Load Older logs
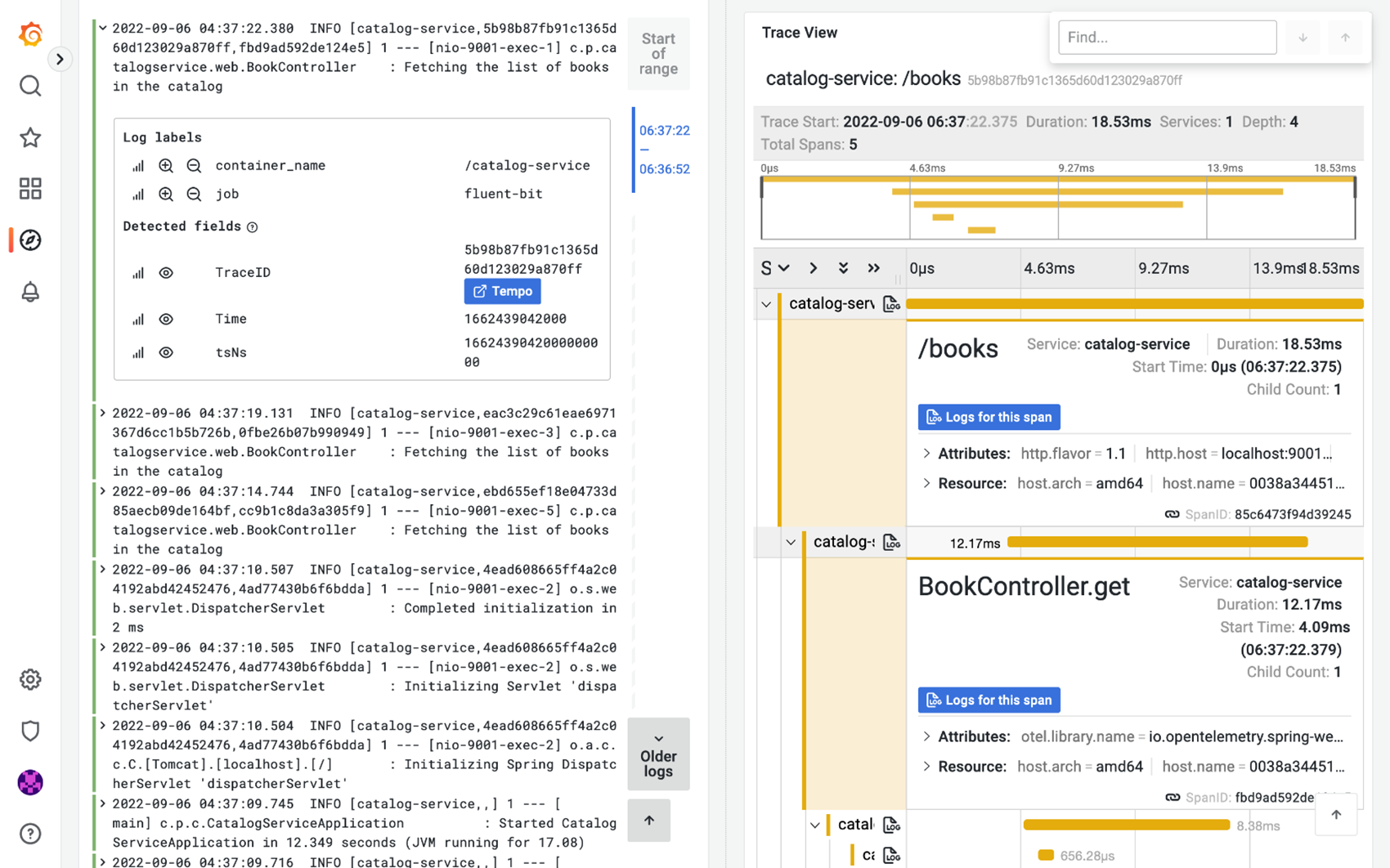 [x=658, y=754]
